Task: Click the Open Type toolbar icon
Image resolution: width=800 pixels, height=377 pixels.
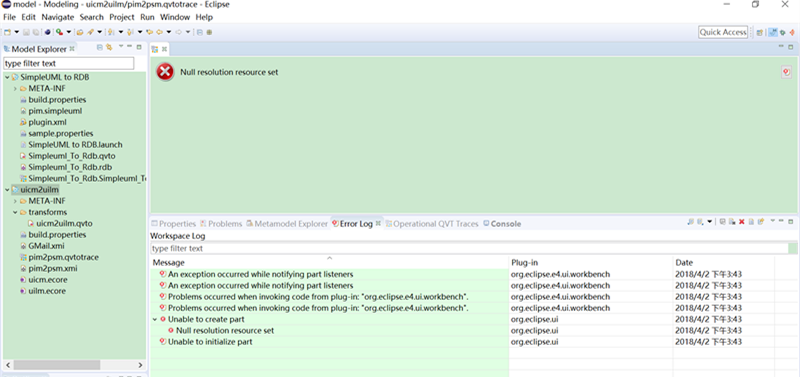Action: (80, 32)
